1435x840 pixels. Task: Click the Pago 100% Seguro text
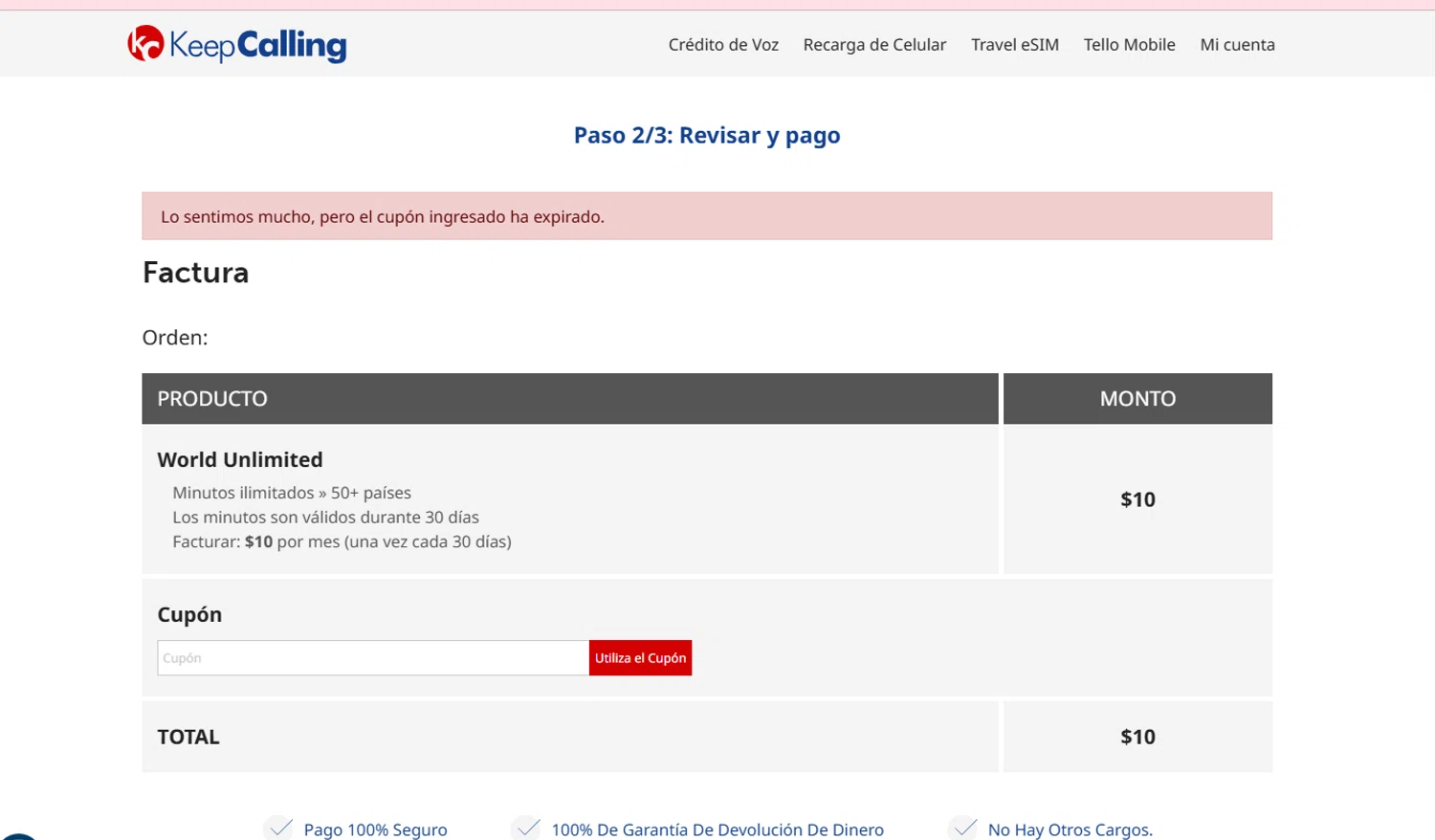(375, 829)
